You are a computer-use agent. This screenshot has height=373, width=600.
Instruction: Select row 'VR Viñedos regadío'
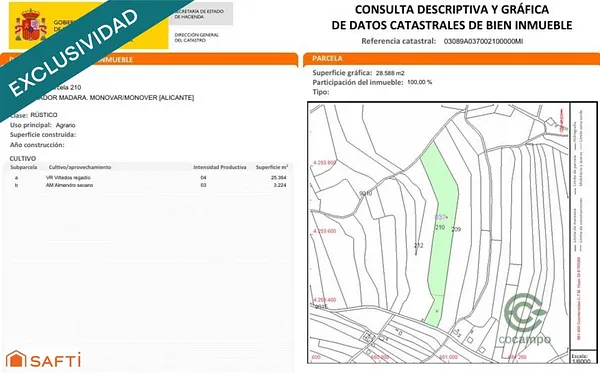coord(149,178)
